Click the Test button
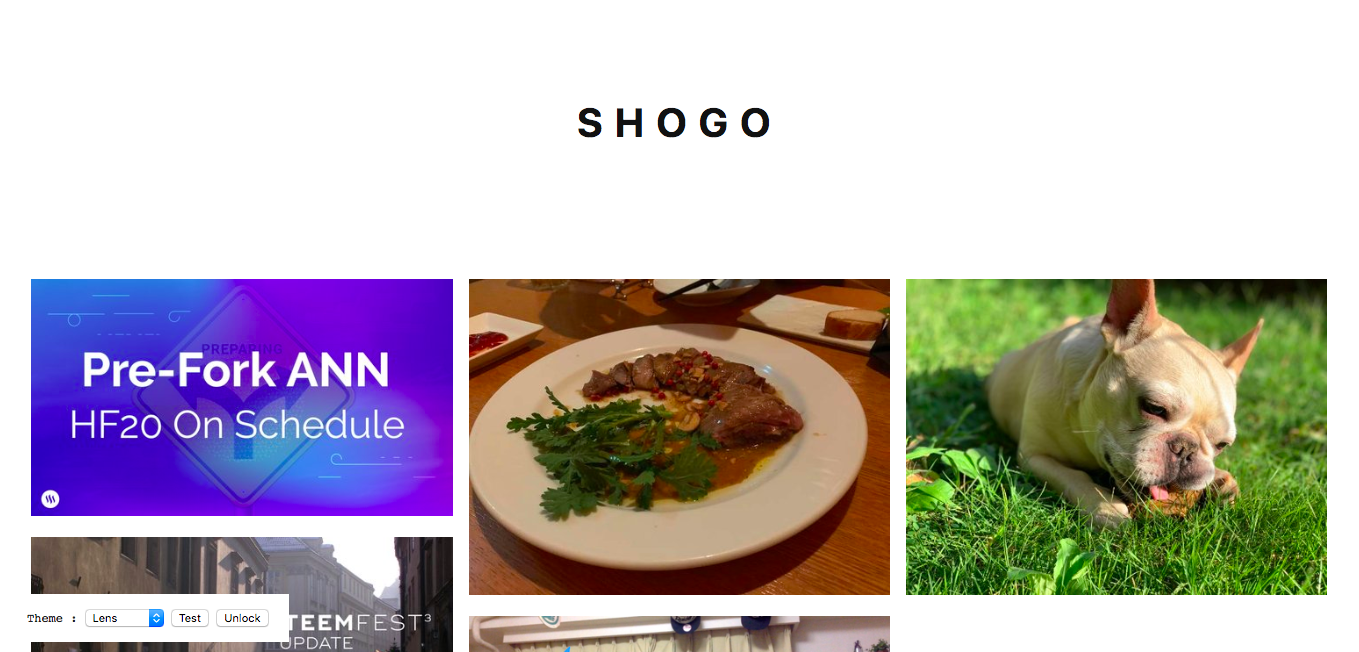This screenshot has width=1359, height=652. [190, 618]
